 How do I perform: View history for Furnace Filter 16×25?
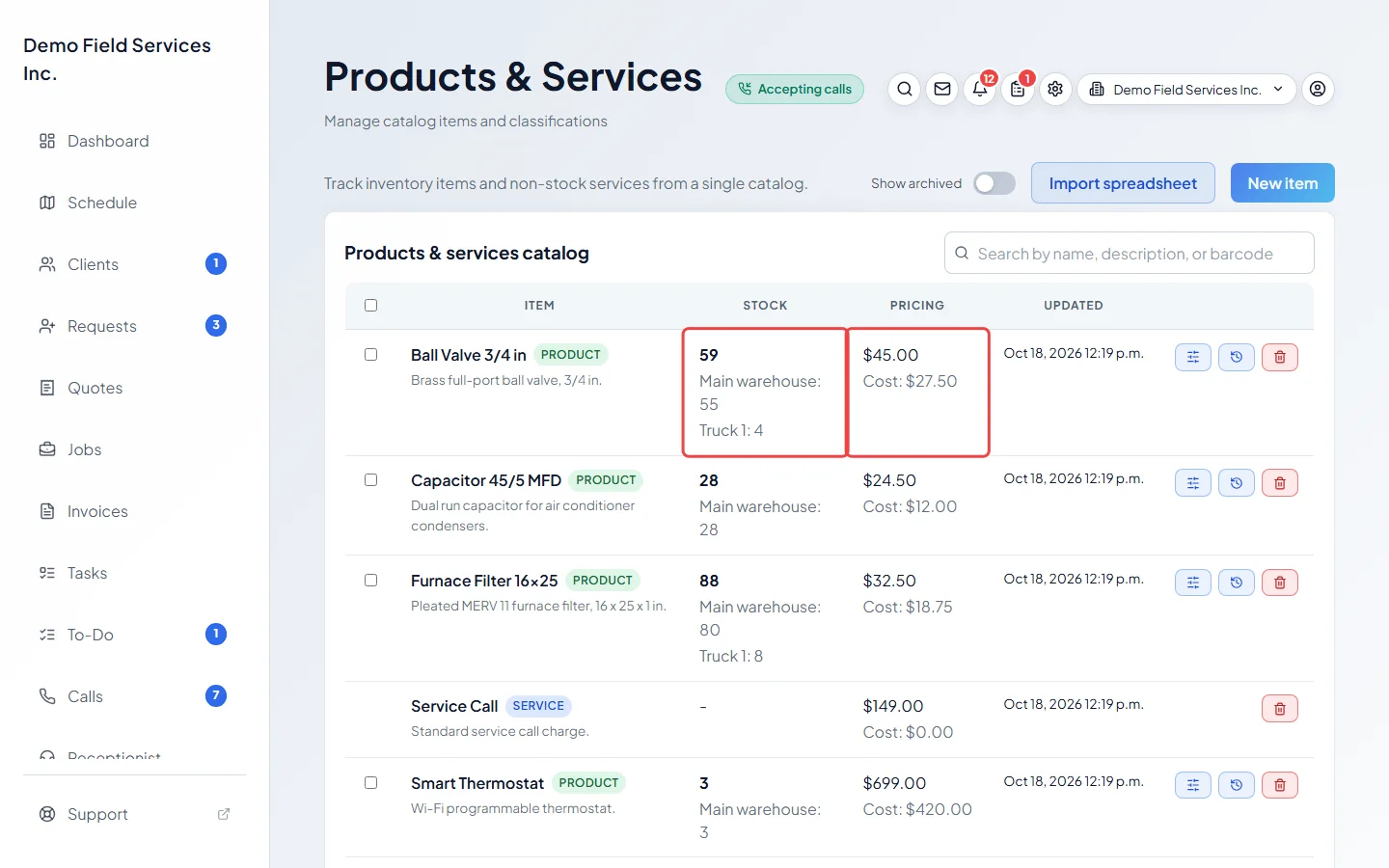click(x=1237, y=583)
